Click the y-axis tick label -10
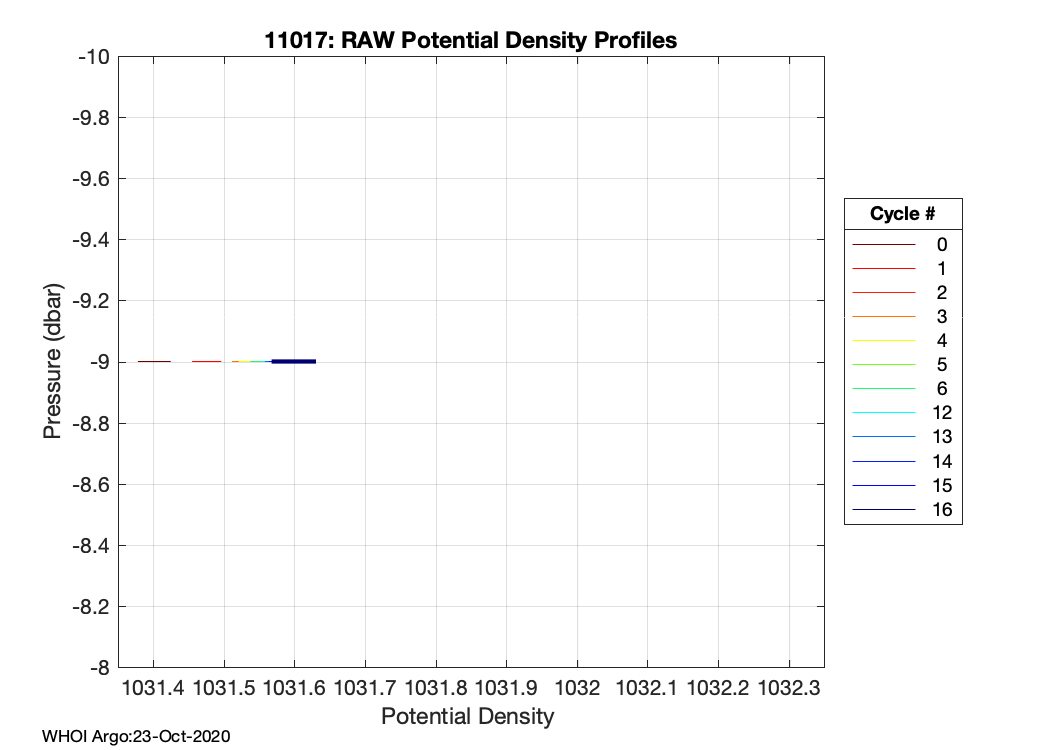 click(x=93, y=56)
